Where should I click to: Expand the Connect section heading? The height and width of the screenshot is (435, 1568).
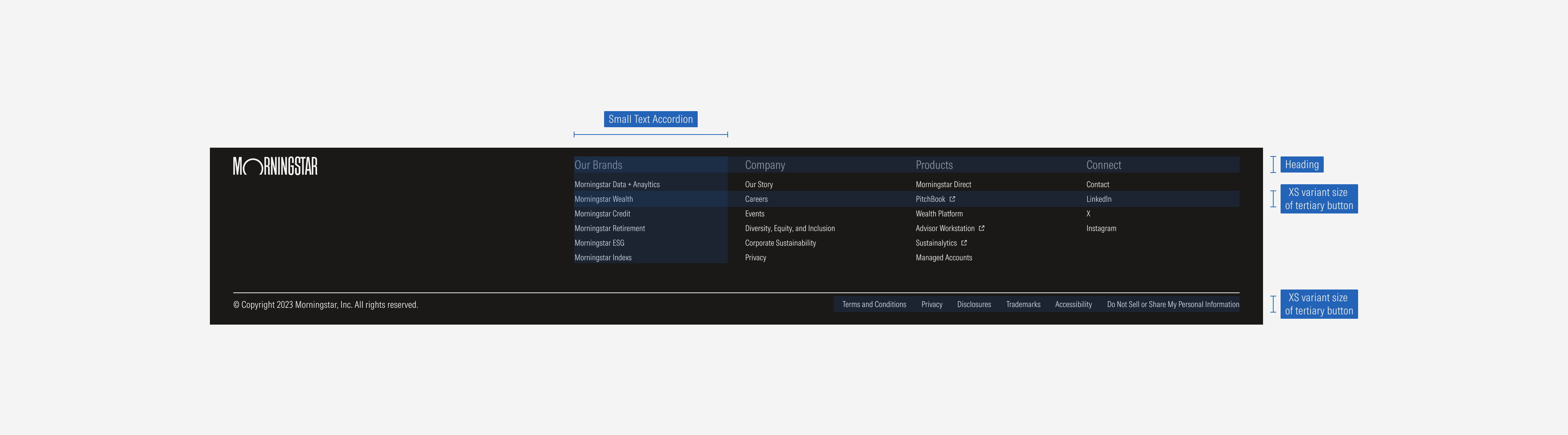(1103, 164)
